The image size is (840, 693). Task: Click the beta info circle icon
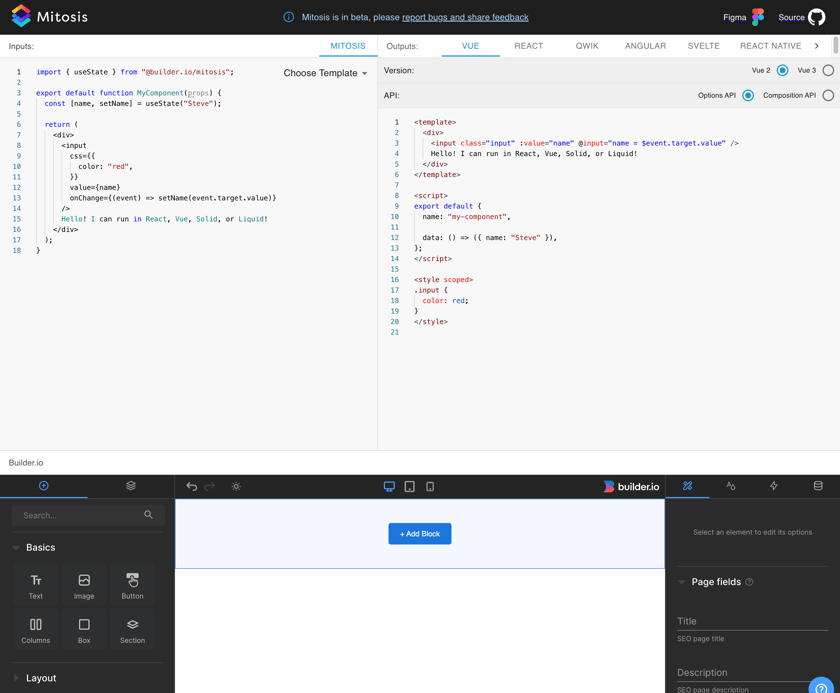(288, 17)
